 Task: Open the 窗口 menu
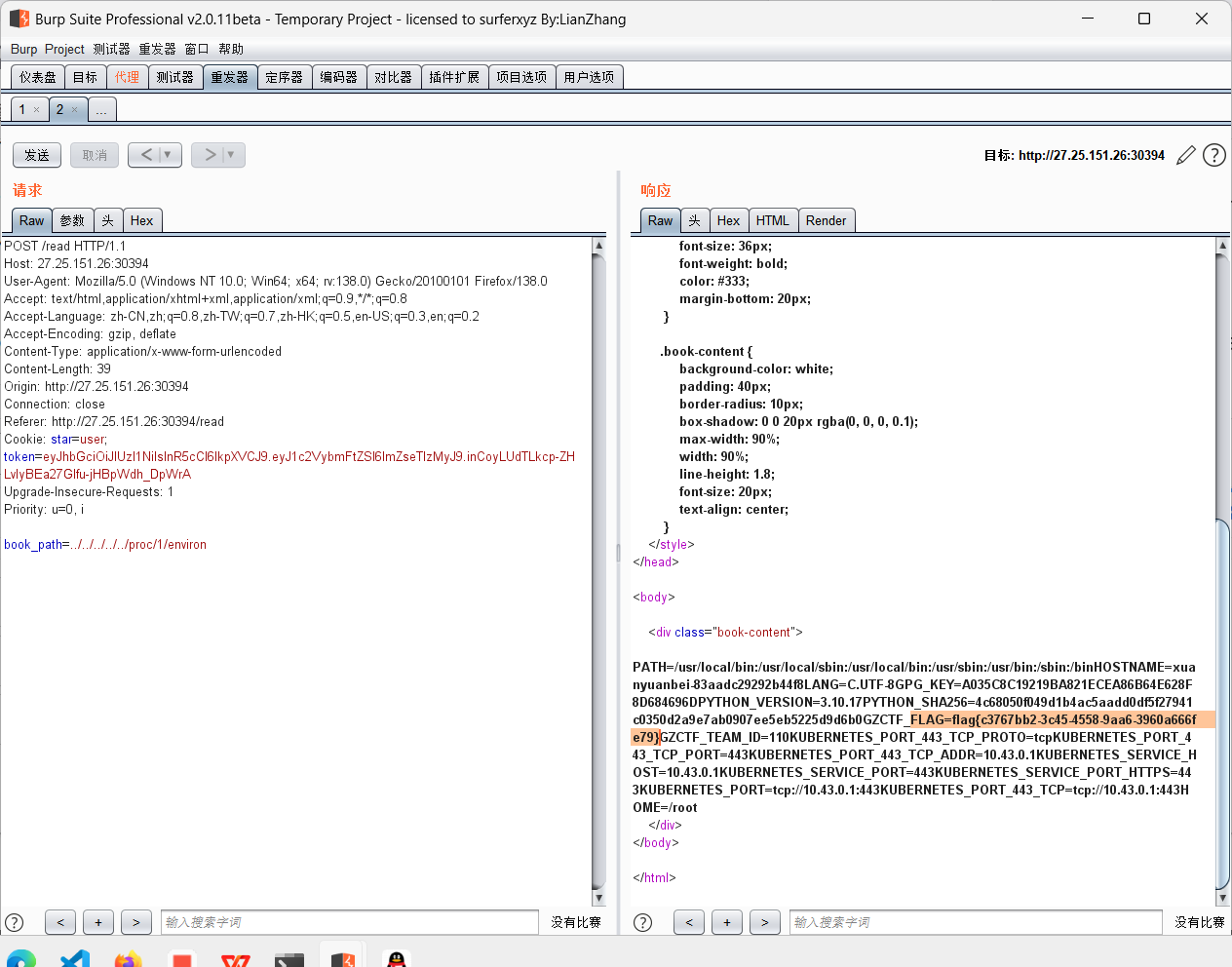197,49
